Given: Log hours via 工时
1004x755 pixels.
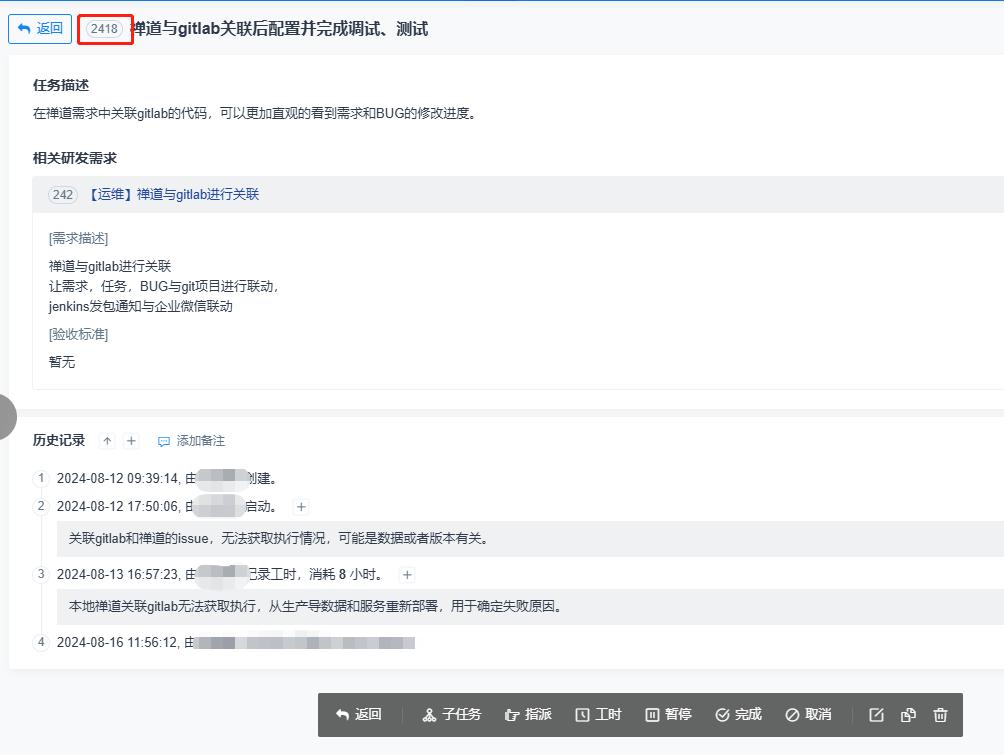Looking at the screenshot, I should click(598, 715).
